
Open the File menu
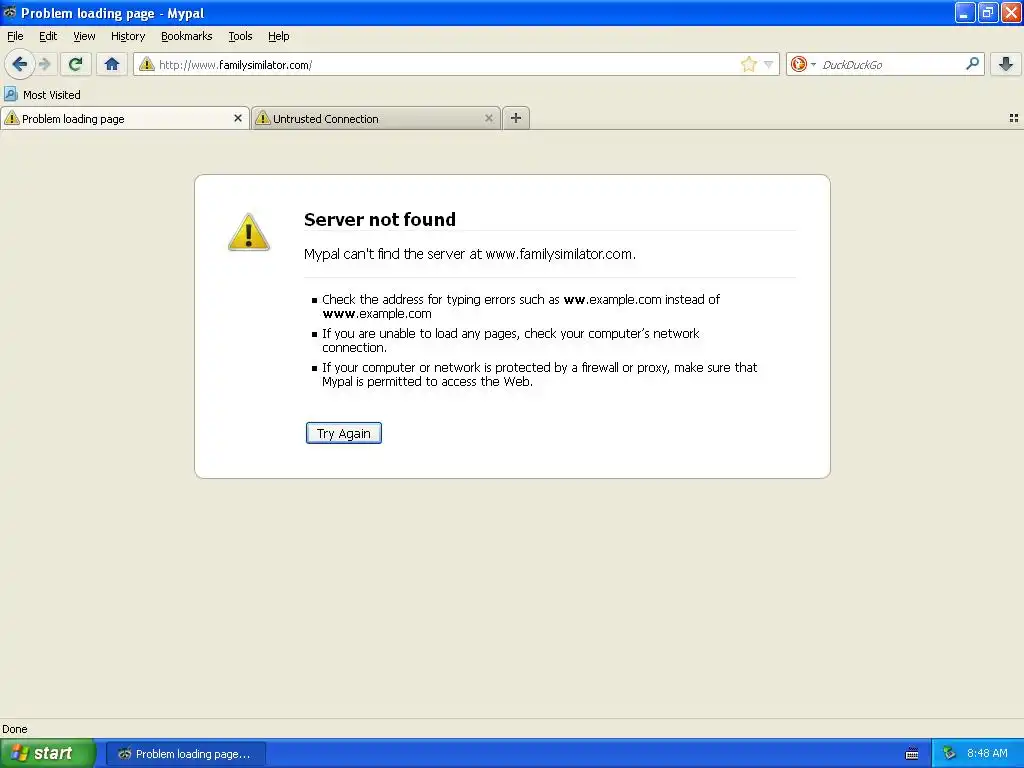(15, 36)
